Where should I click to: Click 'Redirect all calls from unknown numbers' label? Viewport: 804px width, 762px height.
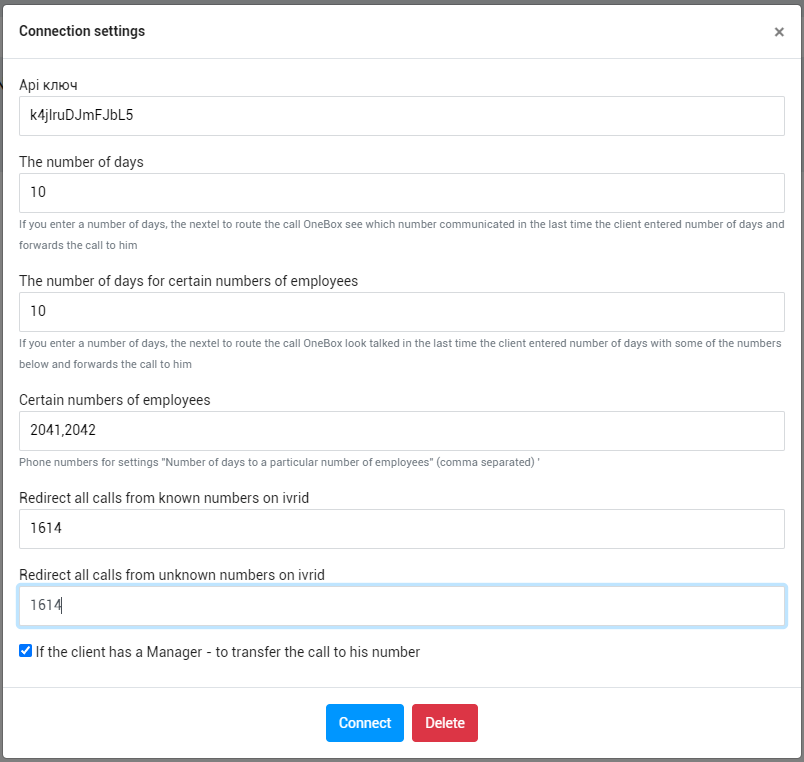tap(172, 575)
